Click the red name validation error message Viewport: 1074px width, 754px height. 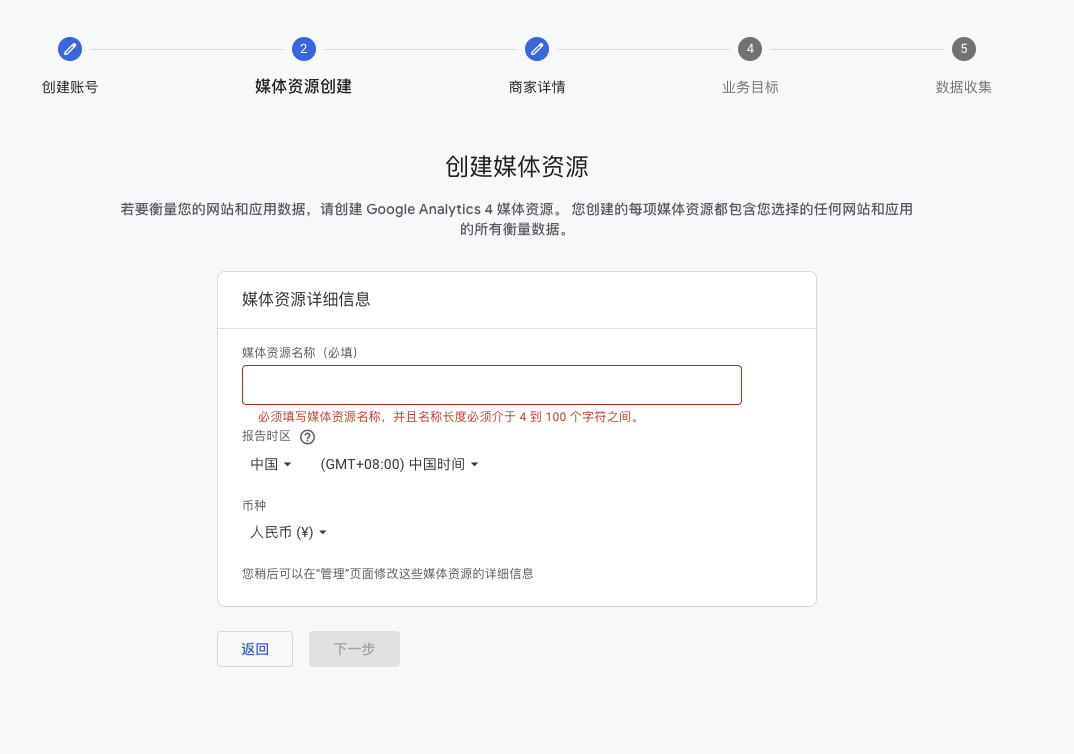tap(448, 417)
